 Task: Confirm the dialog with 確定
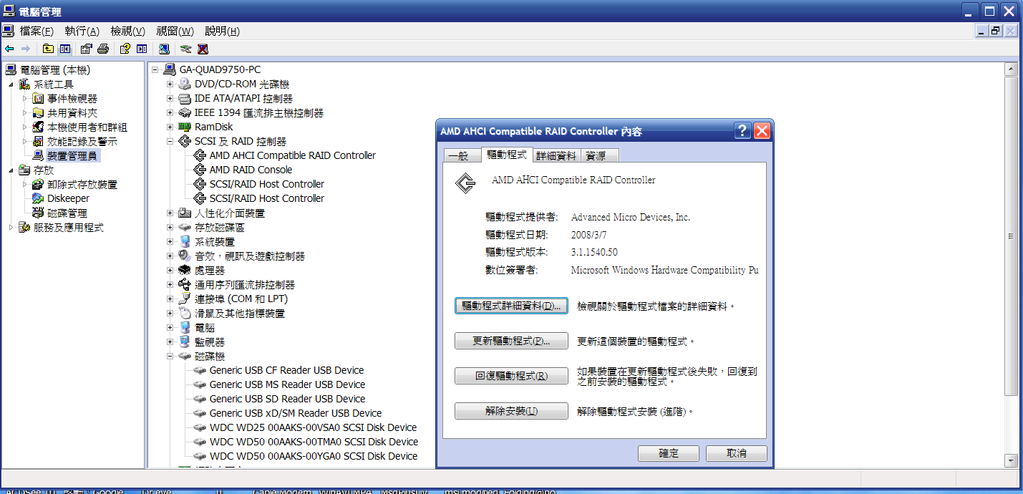point(669,453)
